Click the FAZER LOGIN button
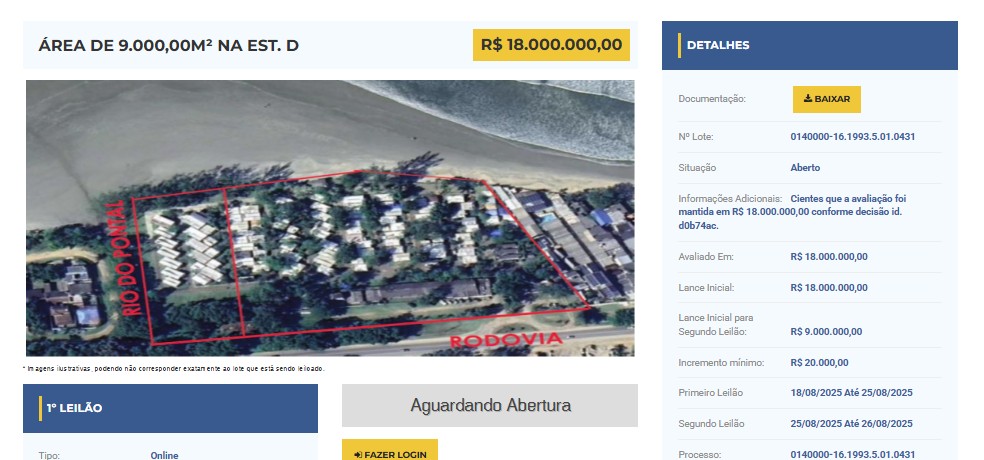Screen dimensions: 984x460 [x=390, y=450]
